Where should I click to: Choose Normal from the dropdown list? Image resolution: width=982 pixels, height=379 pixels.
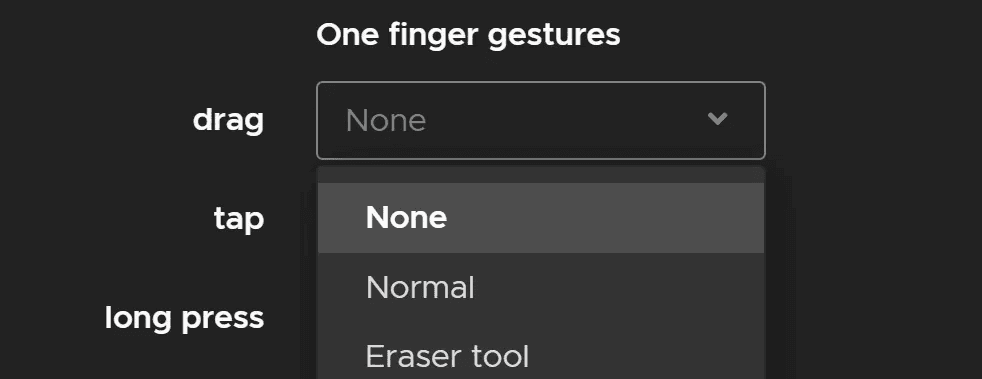pos(540,288)
